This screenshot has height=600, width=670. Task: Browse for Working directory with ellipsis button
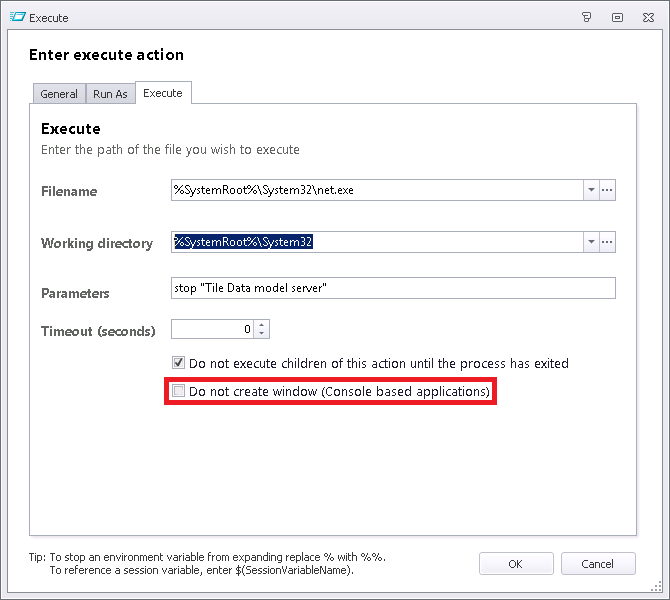click(607, 242)
